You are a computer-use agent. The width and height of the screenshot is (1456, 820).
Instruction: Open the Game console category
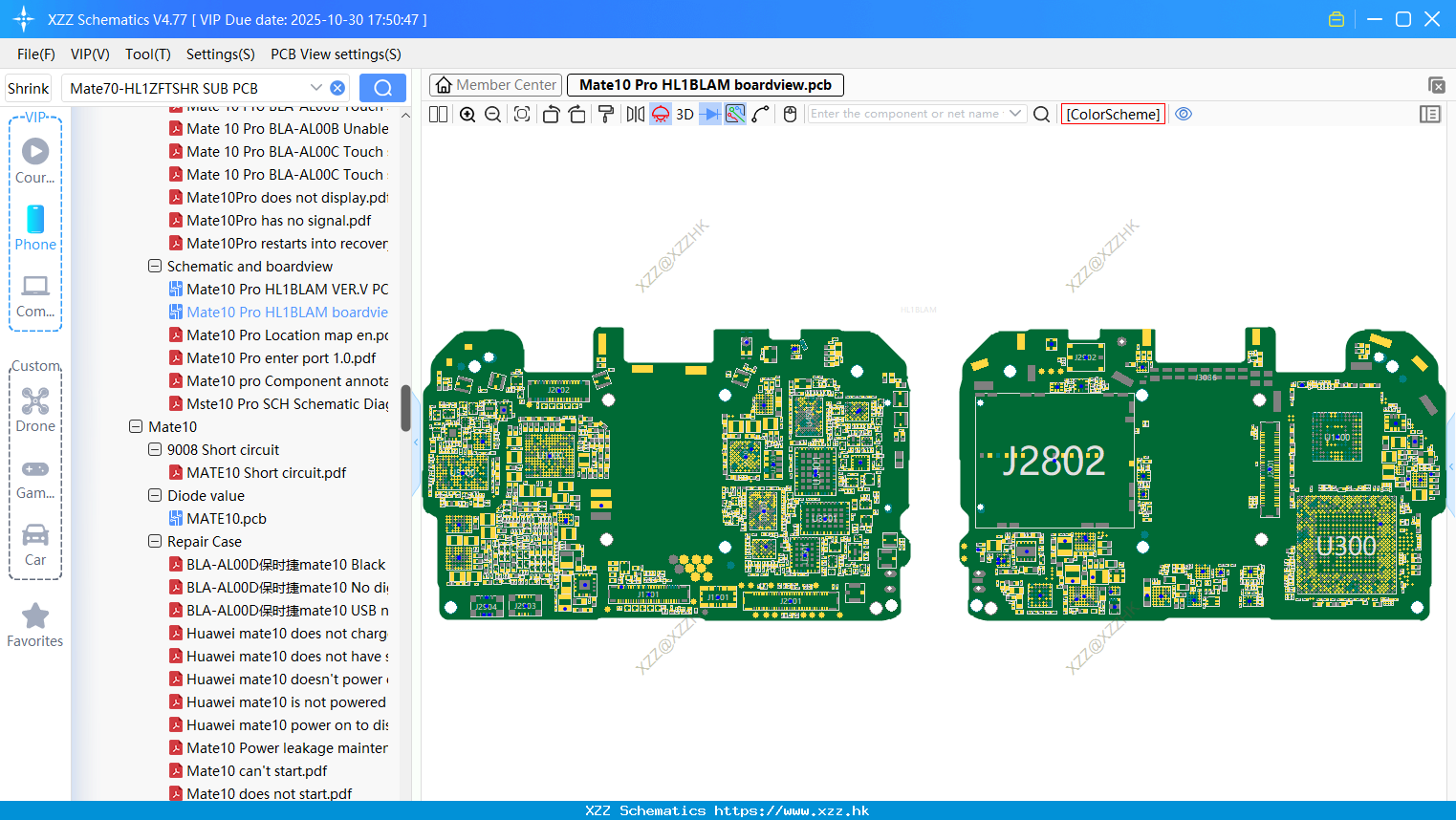(35, 479)
